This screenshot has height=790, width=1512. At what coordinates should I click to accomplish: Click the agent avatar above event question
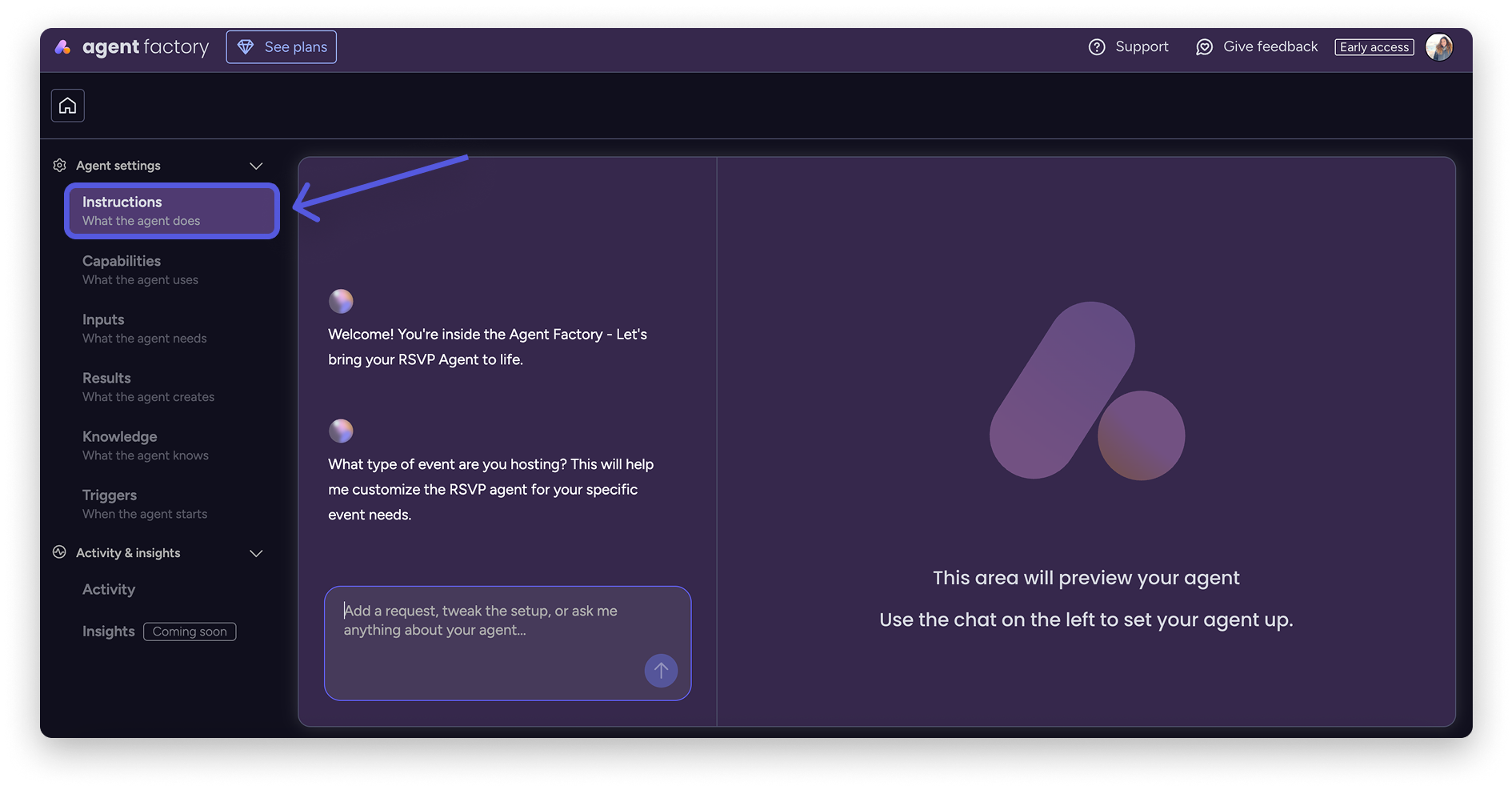click(341, 431)
